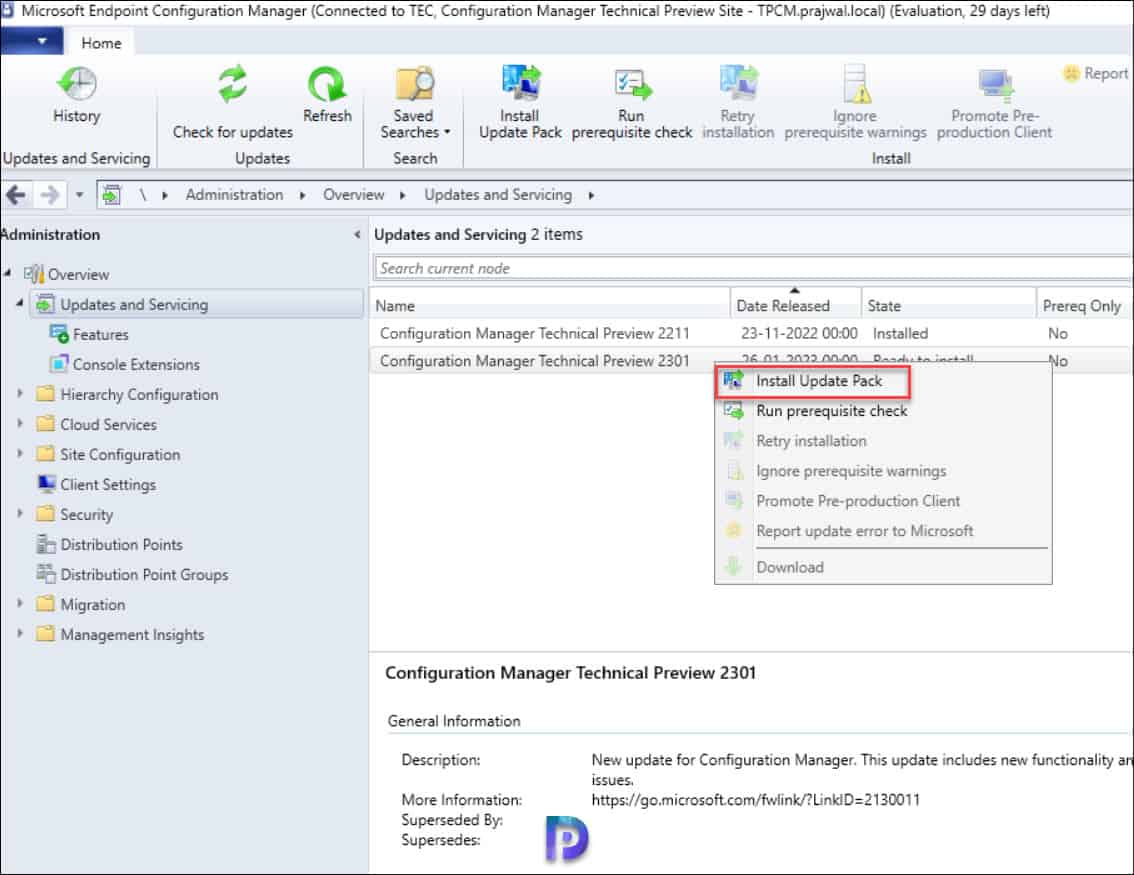Click Check for updates icon
The height and width of the screenshot is (875, 1134).
(232, 83)
